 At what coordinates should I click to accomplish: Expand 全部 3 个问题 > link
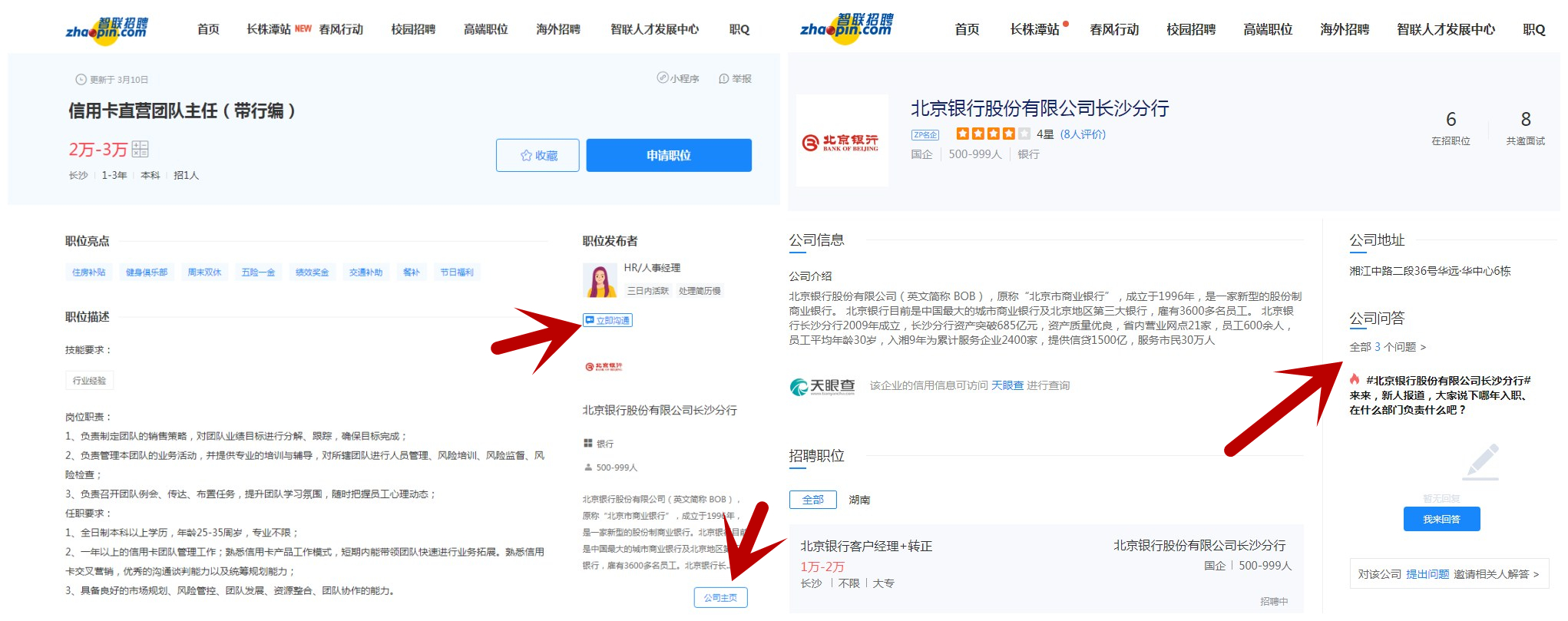(x=1388, y=347)
